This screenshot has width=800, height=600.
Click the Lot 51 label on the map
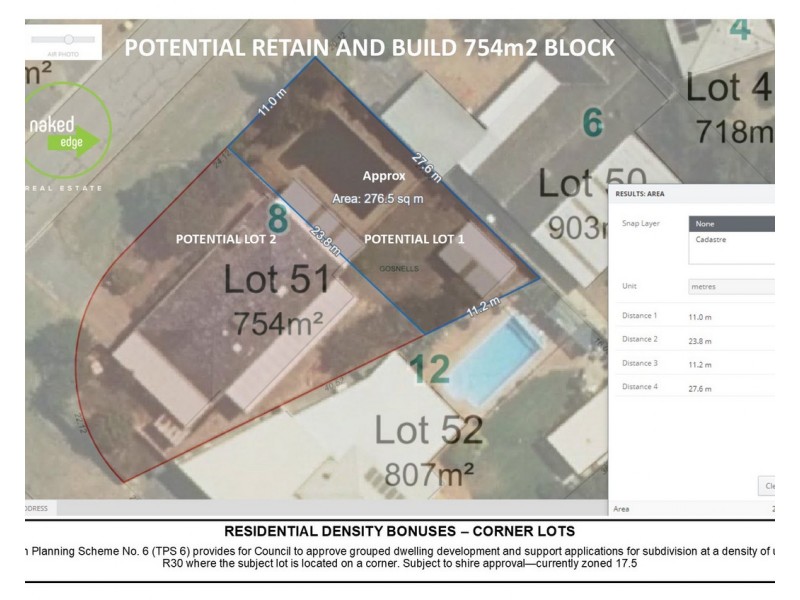tap(276, 279)
